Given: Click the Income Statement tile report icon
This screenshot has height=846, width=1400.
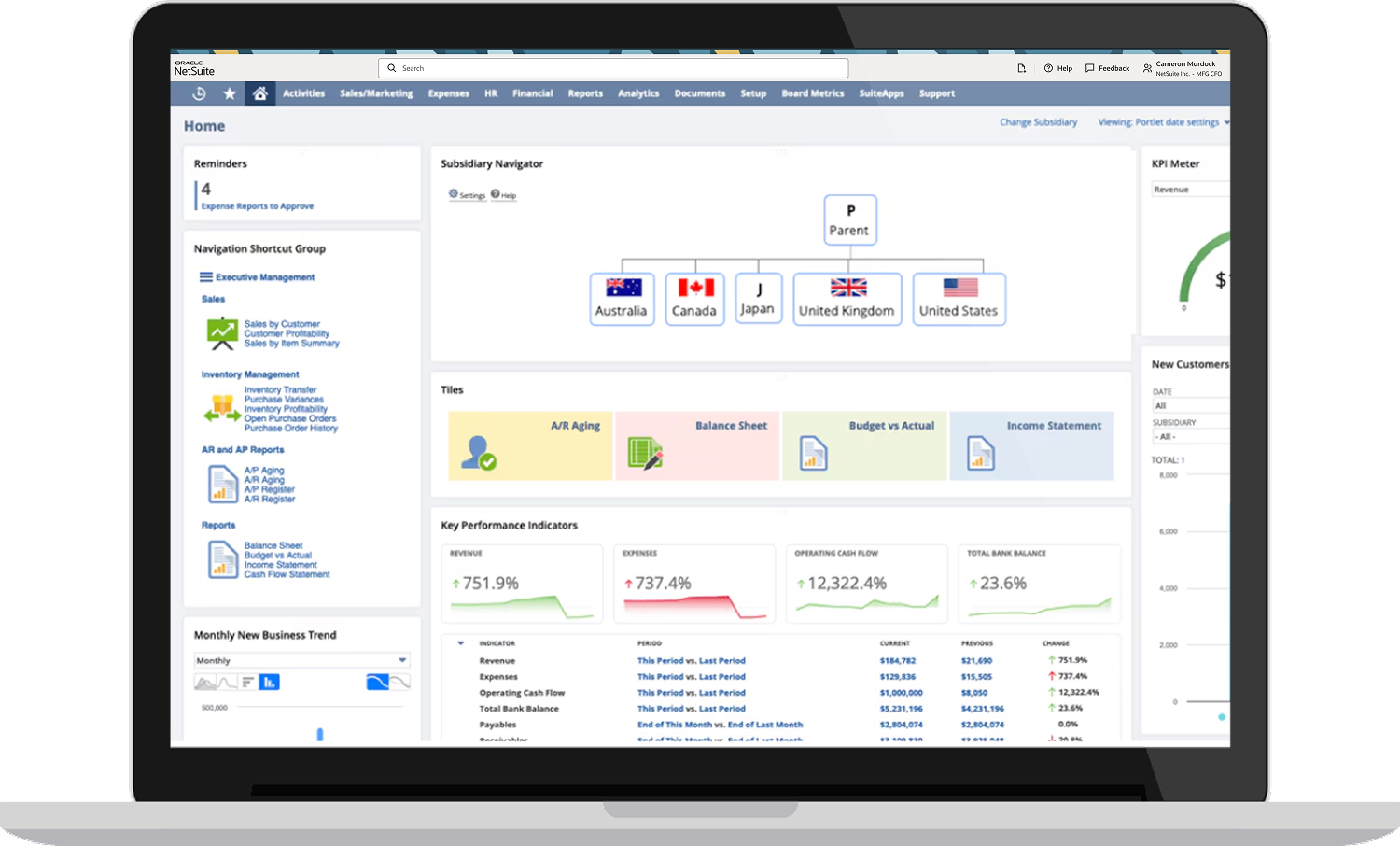Looking at the screenshot, I should coord(981,454).
